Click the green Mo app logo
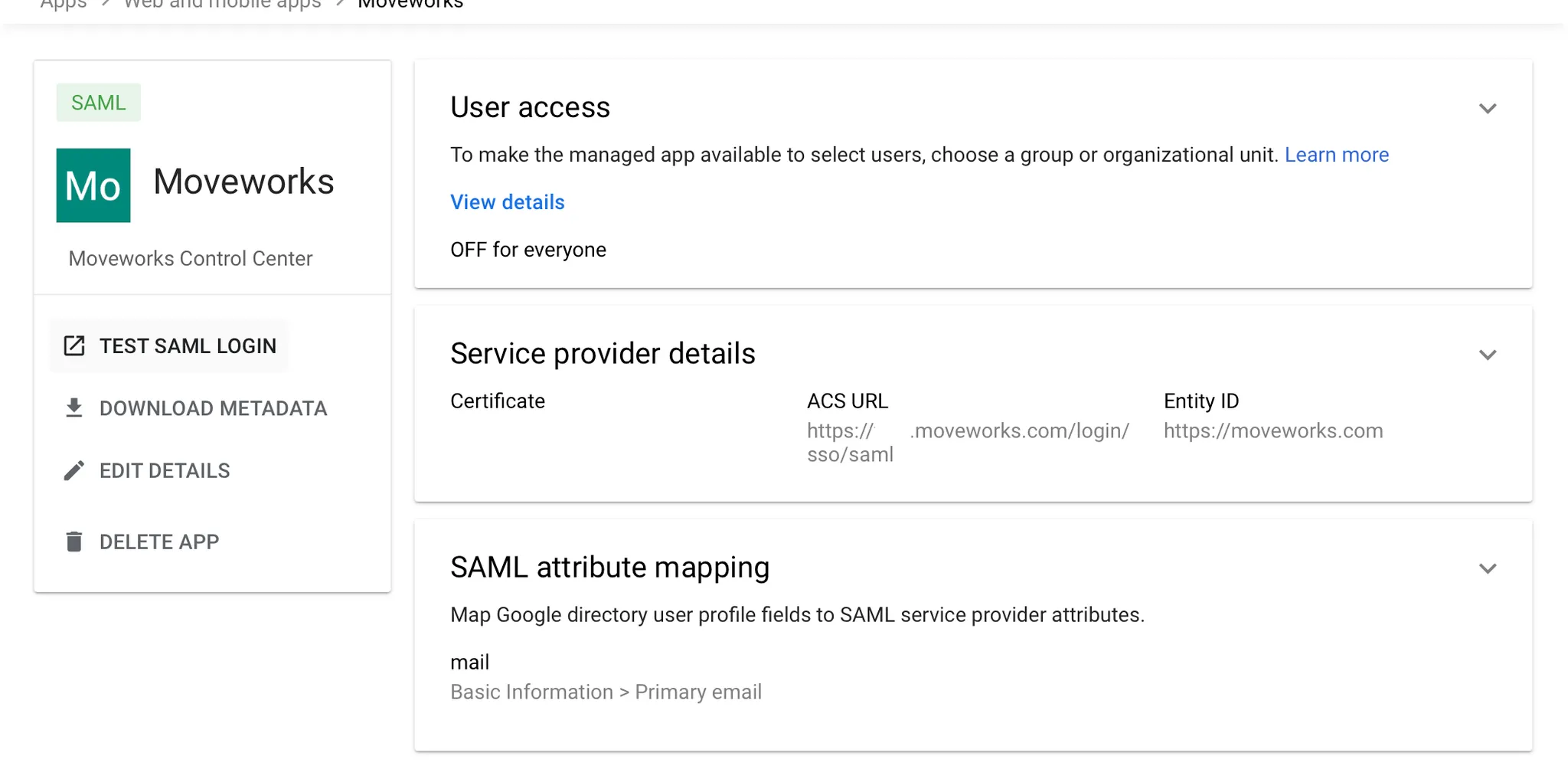1568x779 pixels. click(x=93, y=185)
